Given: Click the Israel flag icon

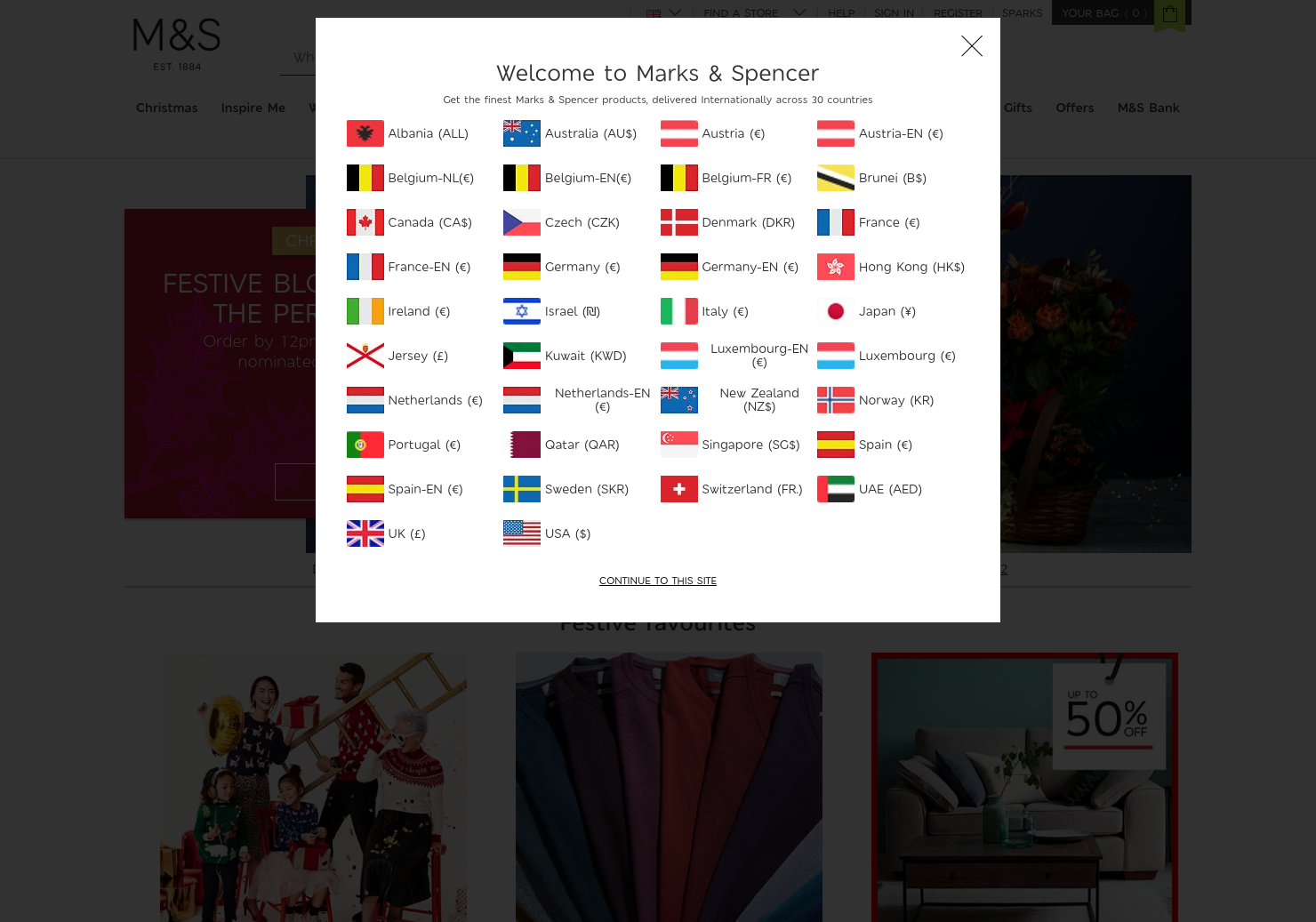Looking at the screenshot, I should [522, 311].
